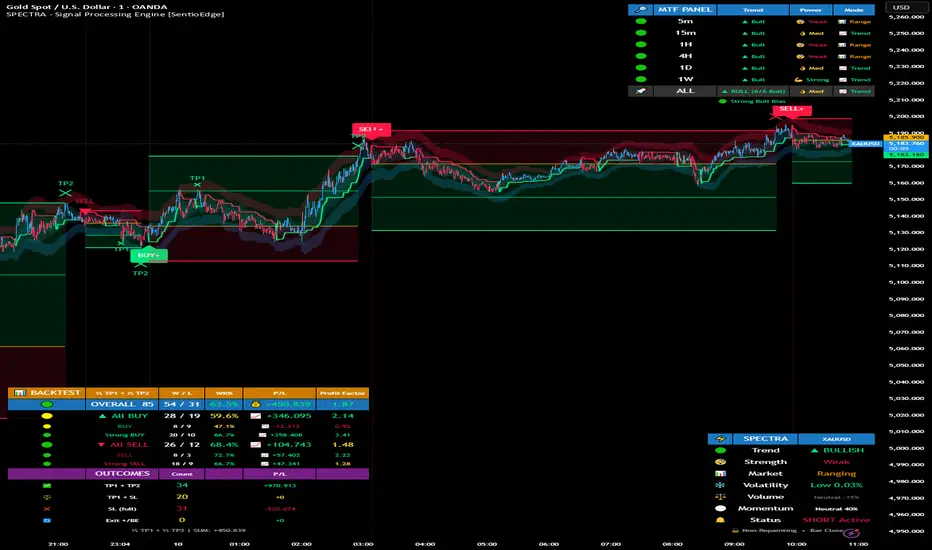Click the green status dot beside 1D
932x550 pixels.
pyautogui.click(x=641, y=68)
